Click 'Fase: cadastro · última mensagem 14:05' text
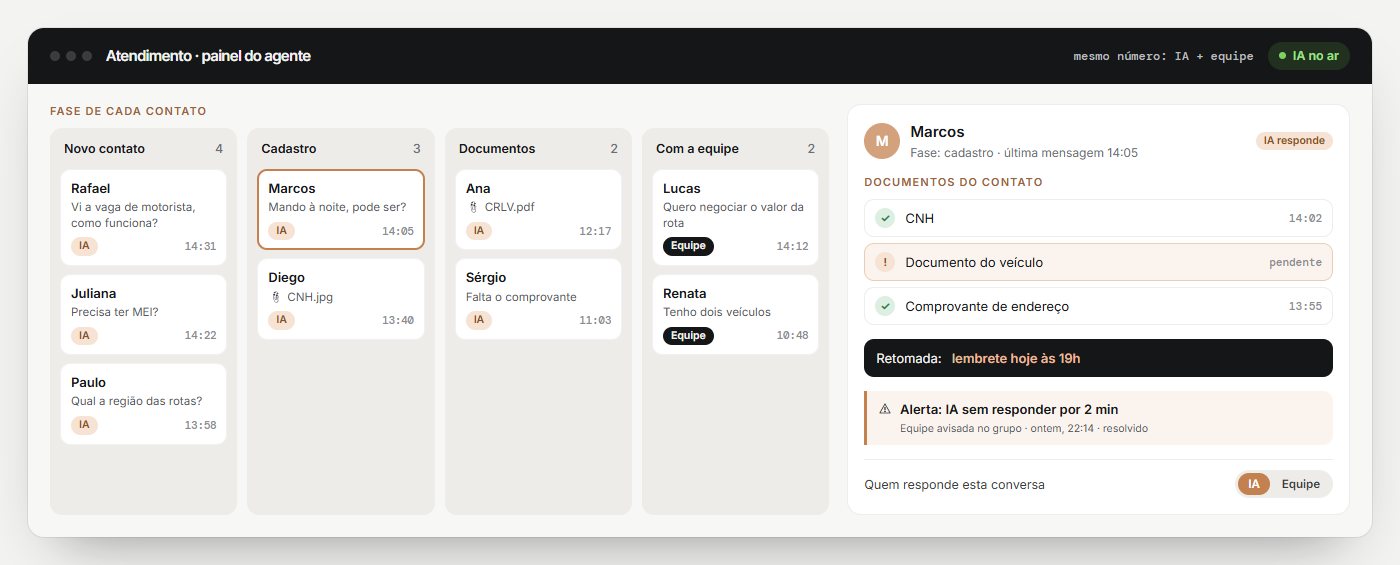This screenshot has height=565, width=1400. point(1024,153)
